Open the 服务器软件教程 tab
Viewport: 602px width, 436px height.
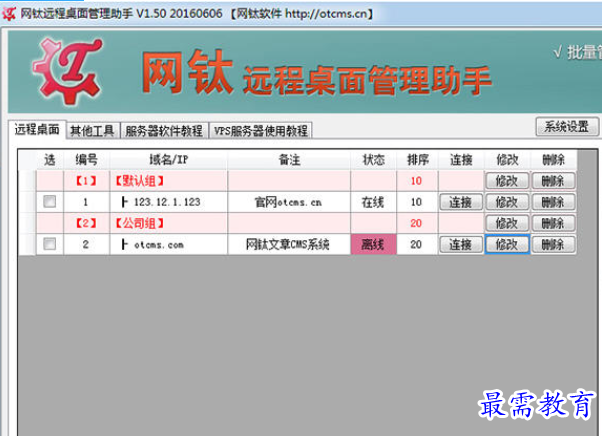pos(164,131)
